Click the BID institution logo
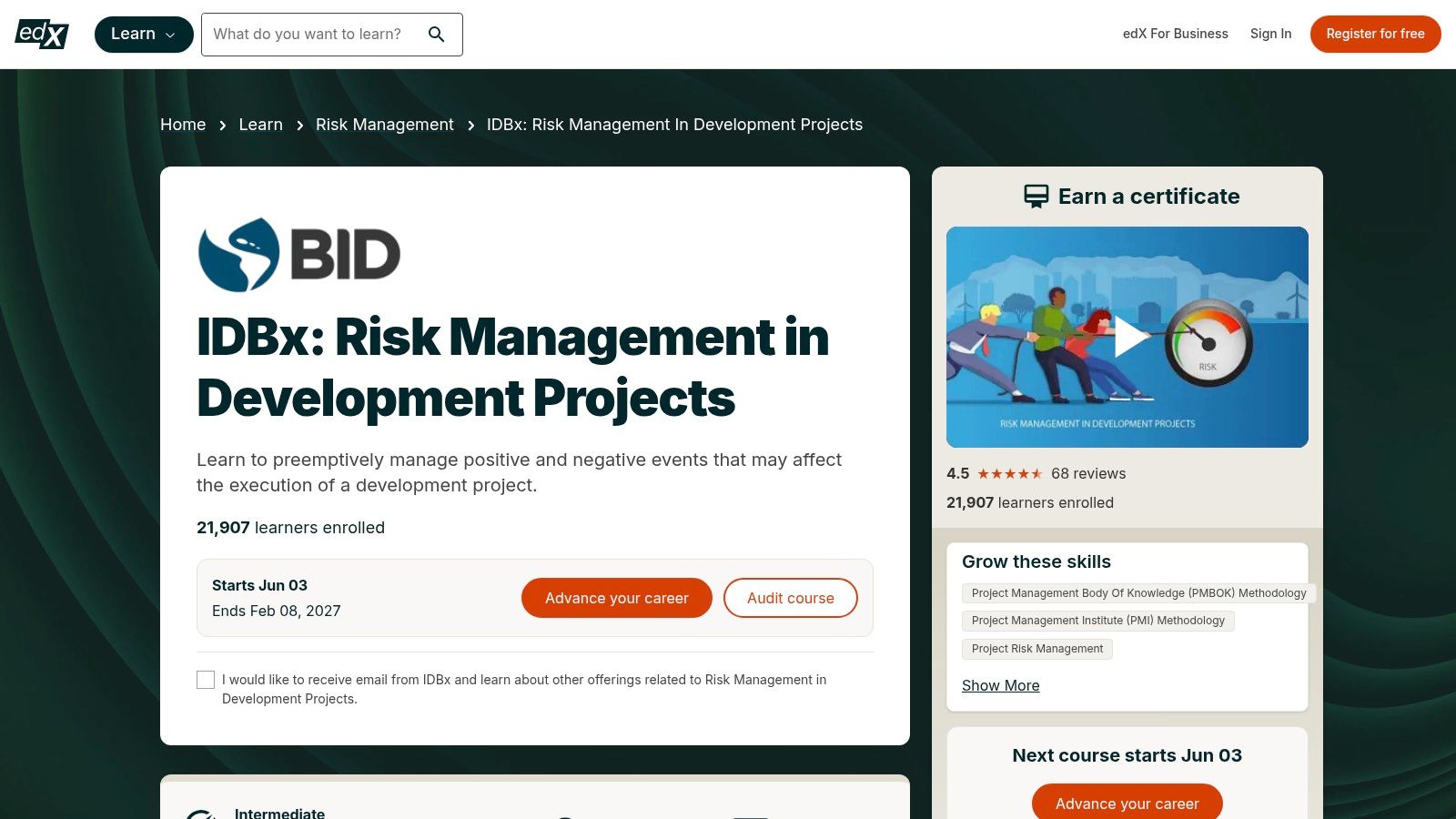The width and height of the screenshot is (1456, 819). pos(299,255)
